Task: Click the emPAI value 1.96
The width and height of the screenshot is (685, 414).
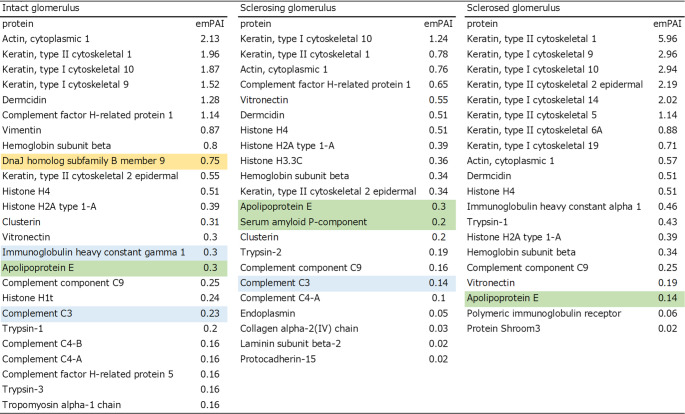Action: (210, 54)
